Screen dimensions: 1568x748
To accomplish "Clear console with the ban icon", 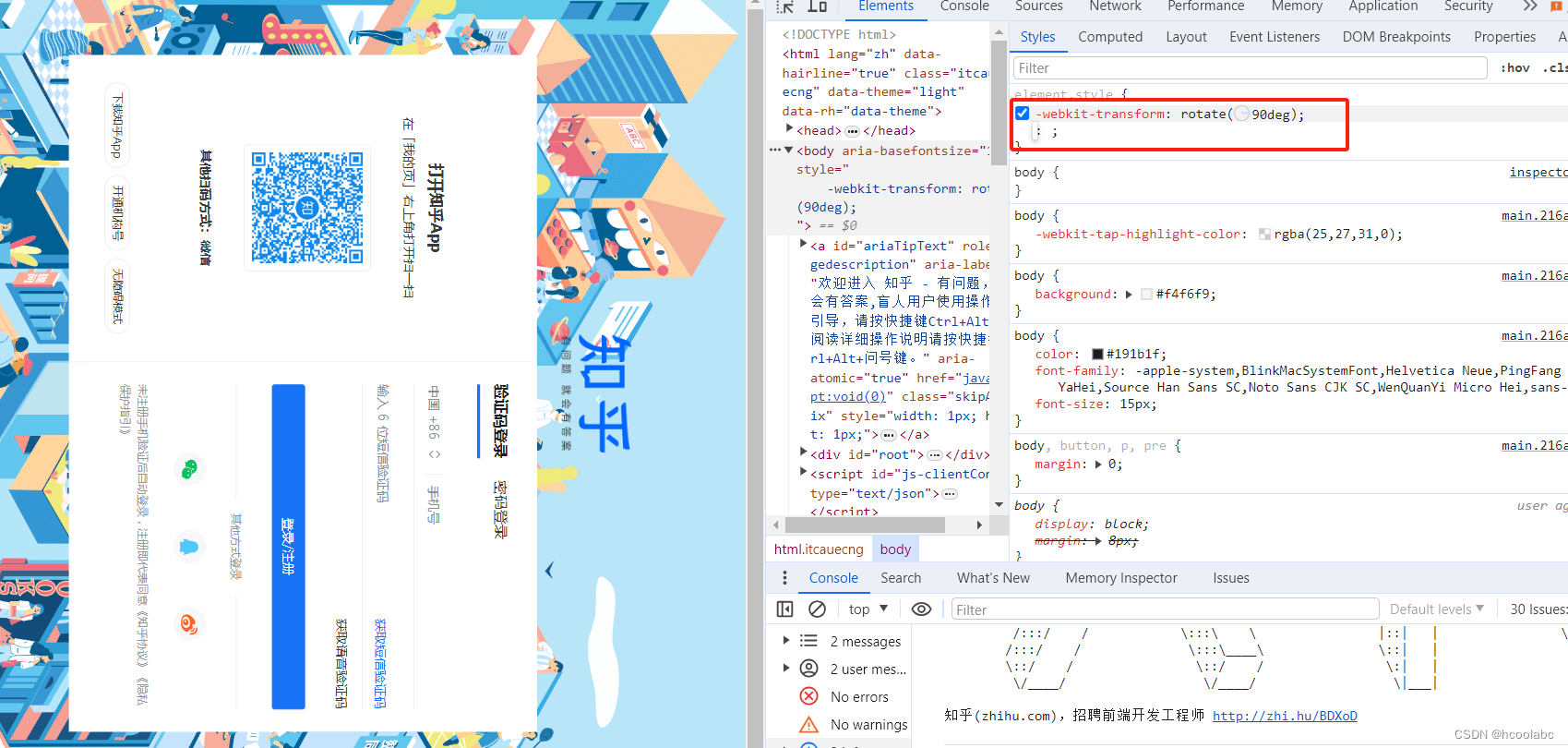I will 817,609.
